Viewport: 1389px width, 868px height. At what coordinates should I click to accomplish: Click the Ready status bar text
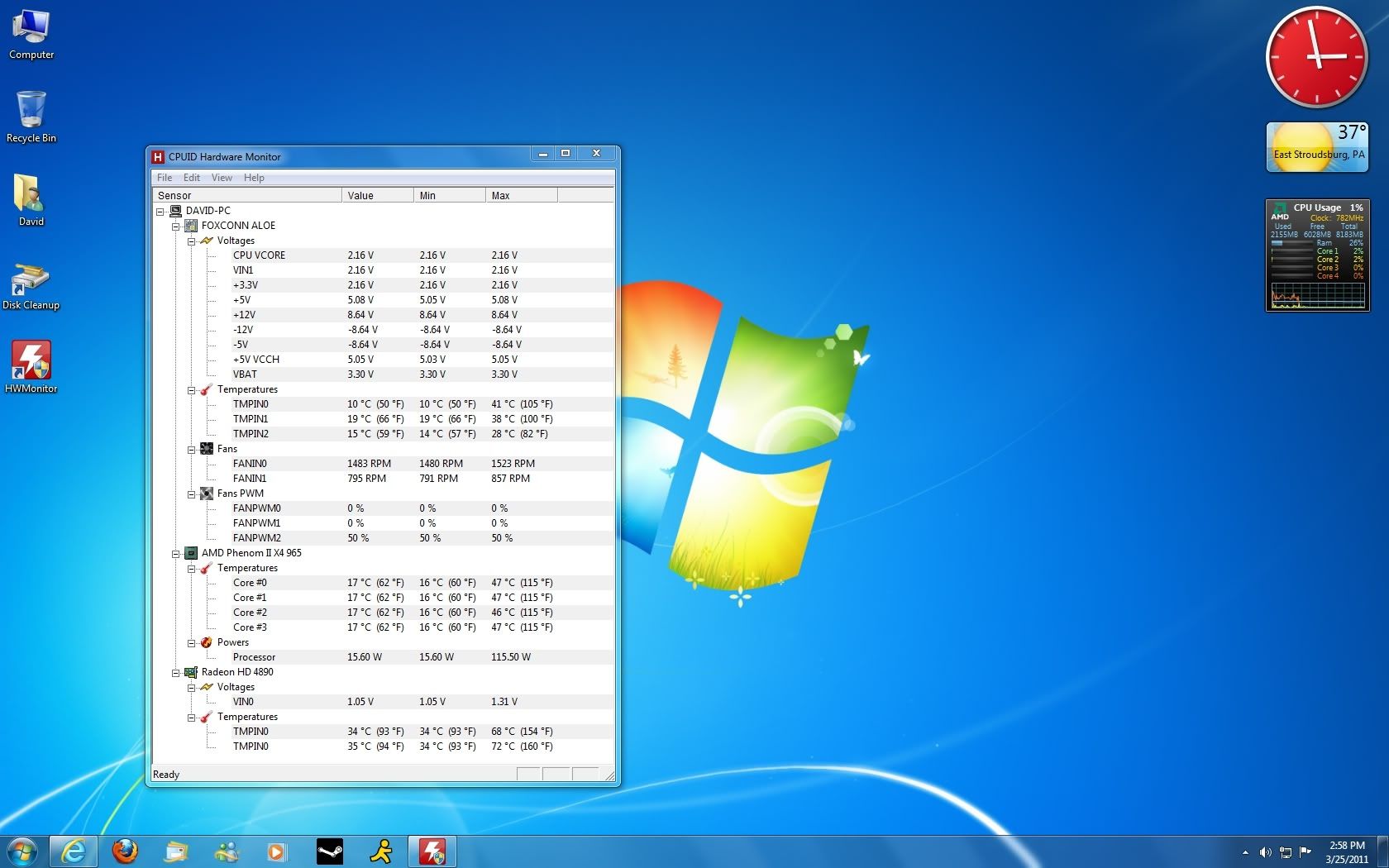[x=166, y=775]
